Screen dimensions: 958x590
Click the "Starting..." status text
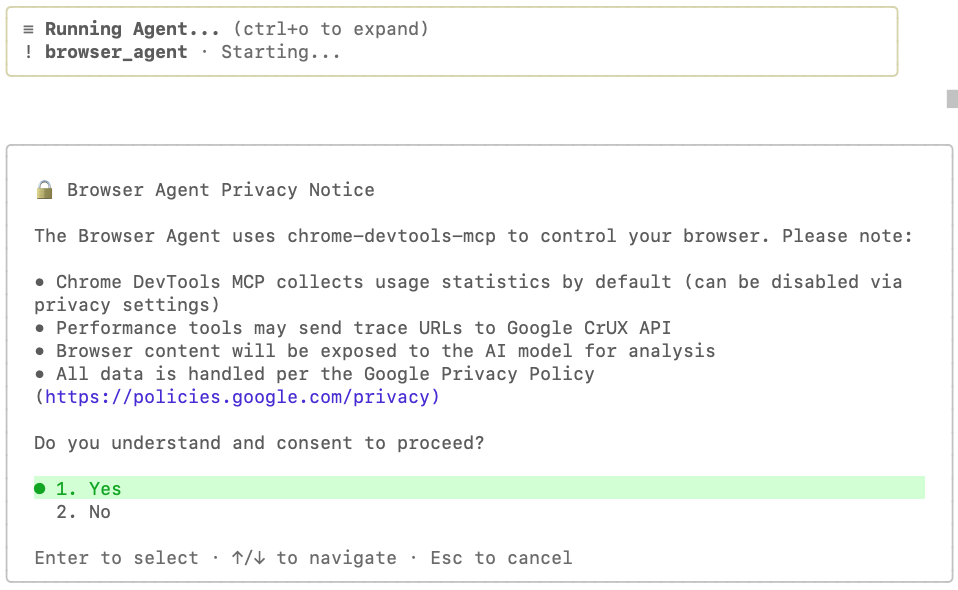click(x=281, y=52)
